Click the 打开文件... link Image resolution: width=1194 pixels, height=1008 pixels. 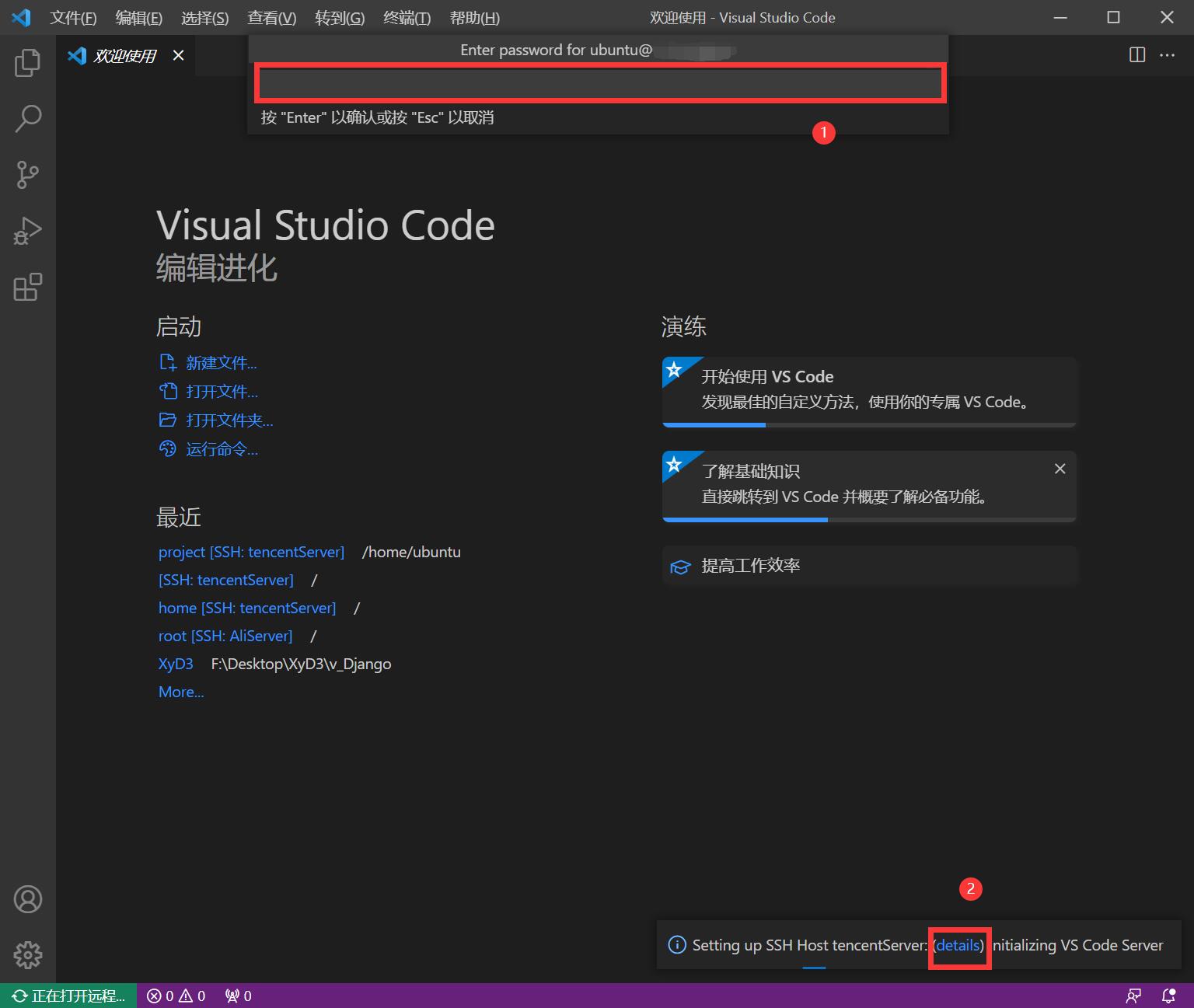pyautogui.click(x=222, y=392)
